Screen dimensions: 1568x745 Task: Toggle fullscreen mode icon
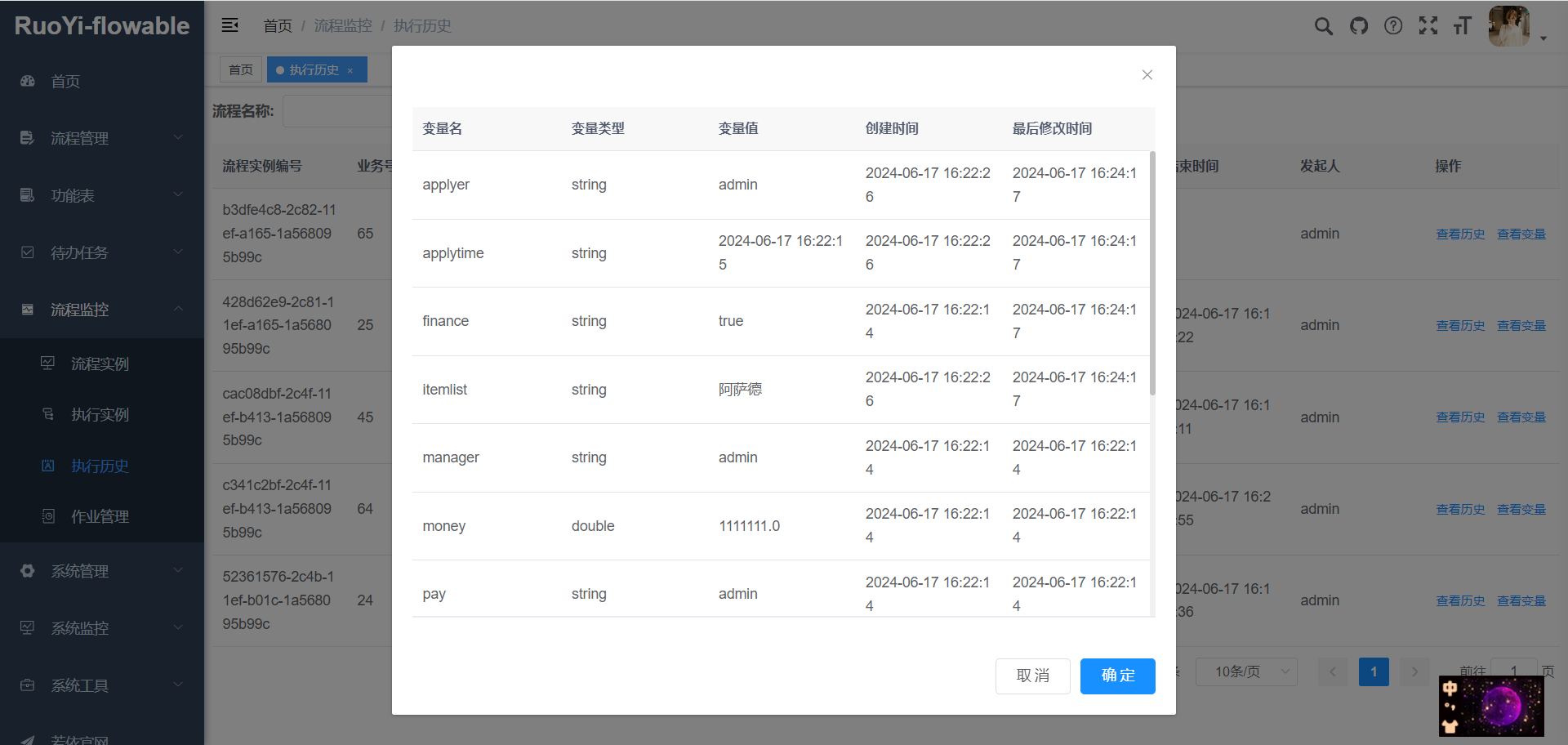coord(1428,26)
